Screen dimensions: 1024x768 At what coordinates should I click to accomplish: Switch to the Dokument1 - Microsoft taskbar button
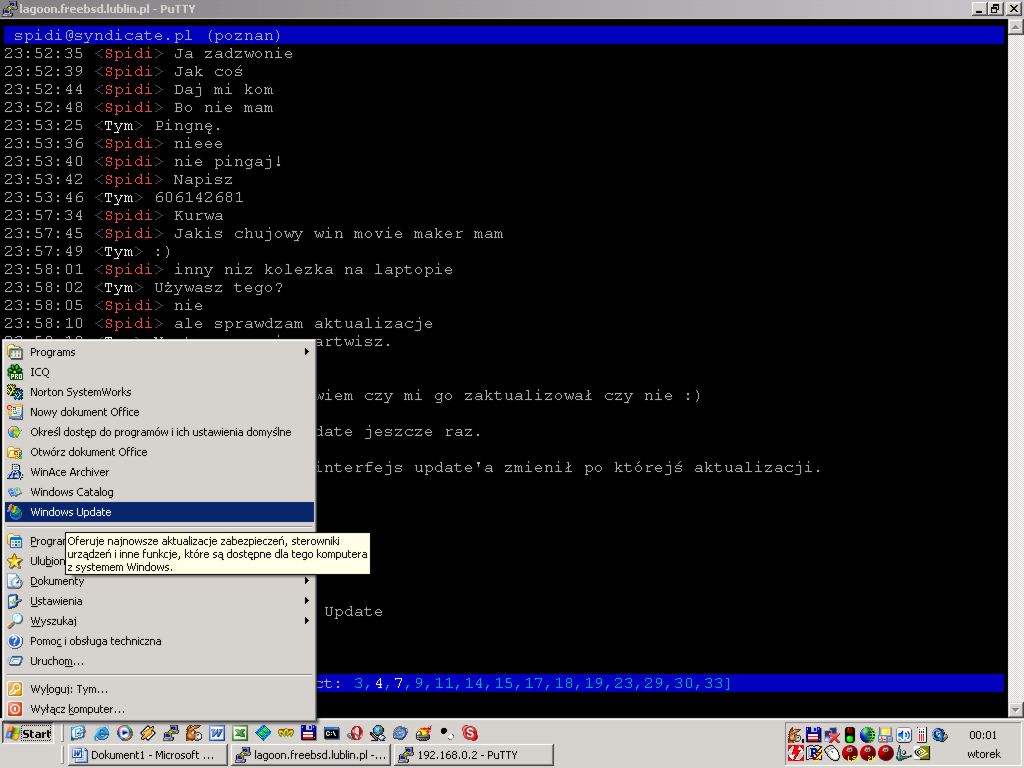click(148, 755)
